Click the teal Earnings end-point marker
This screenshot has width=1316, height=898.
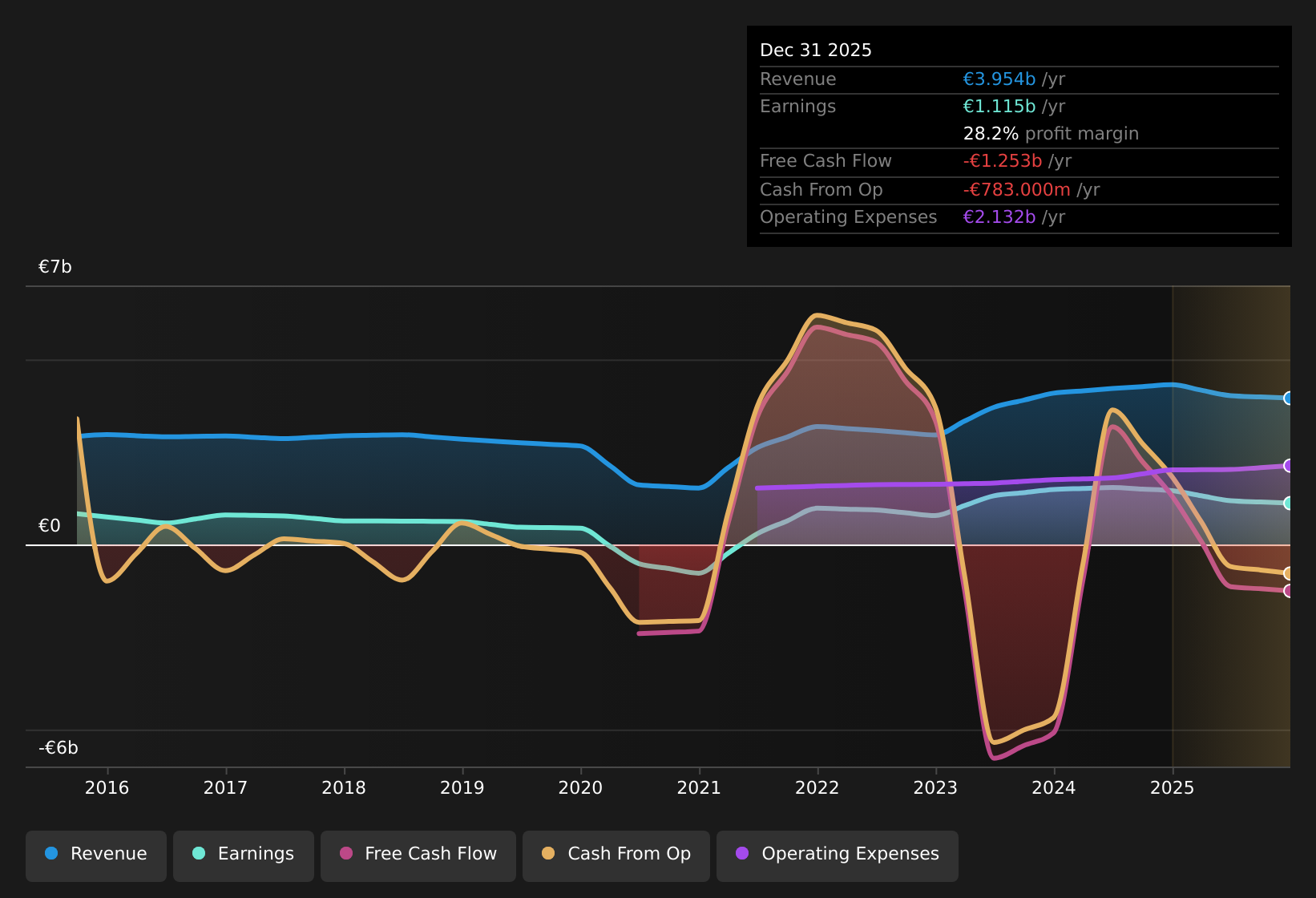(x=1289, y=504)
